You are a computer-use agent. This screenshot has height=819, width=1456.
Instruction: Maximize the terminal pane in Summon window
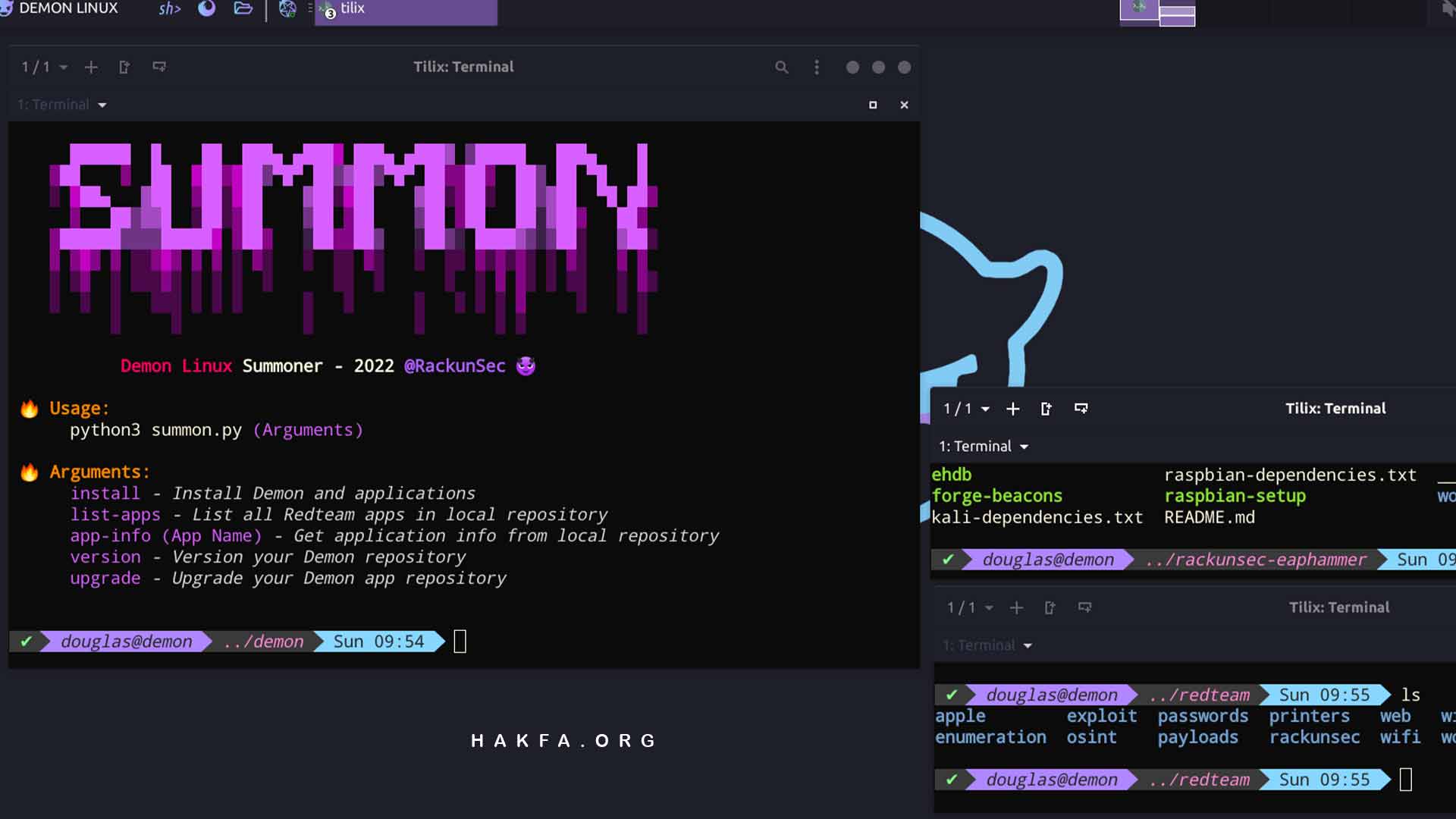tap(873, 105)
